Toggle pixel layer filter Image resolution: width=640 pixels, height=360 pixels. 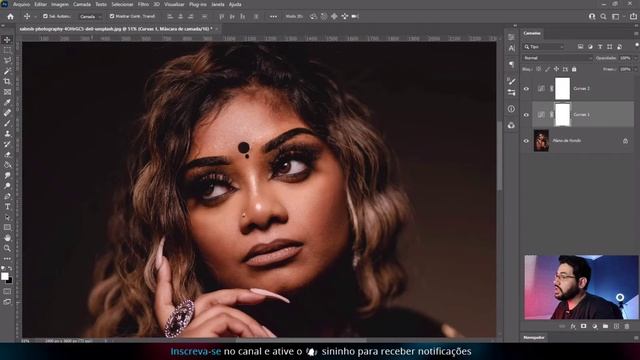pyautogui.click(x=580, y=47)
